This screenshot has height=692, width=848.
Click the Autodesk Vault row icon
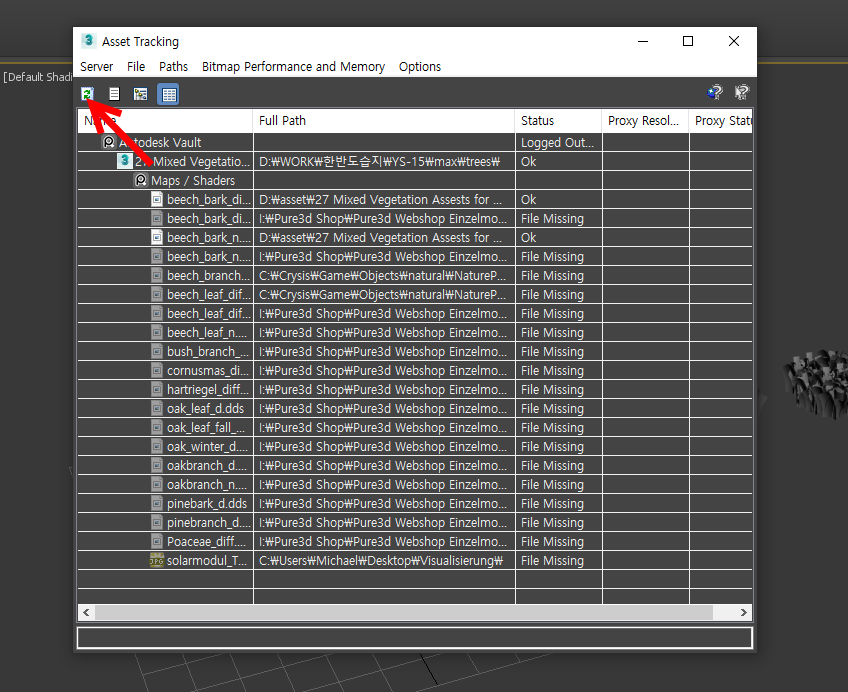(109, 142)
